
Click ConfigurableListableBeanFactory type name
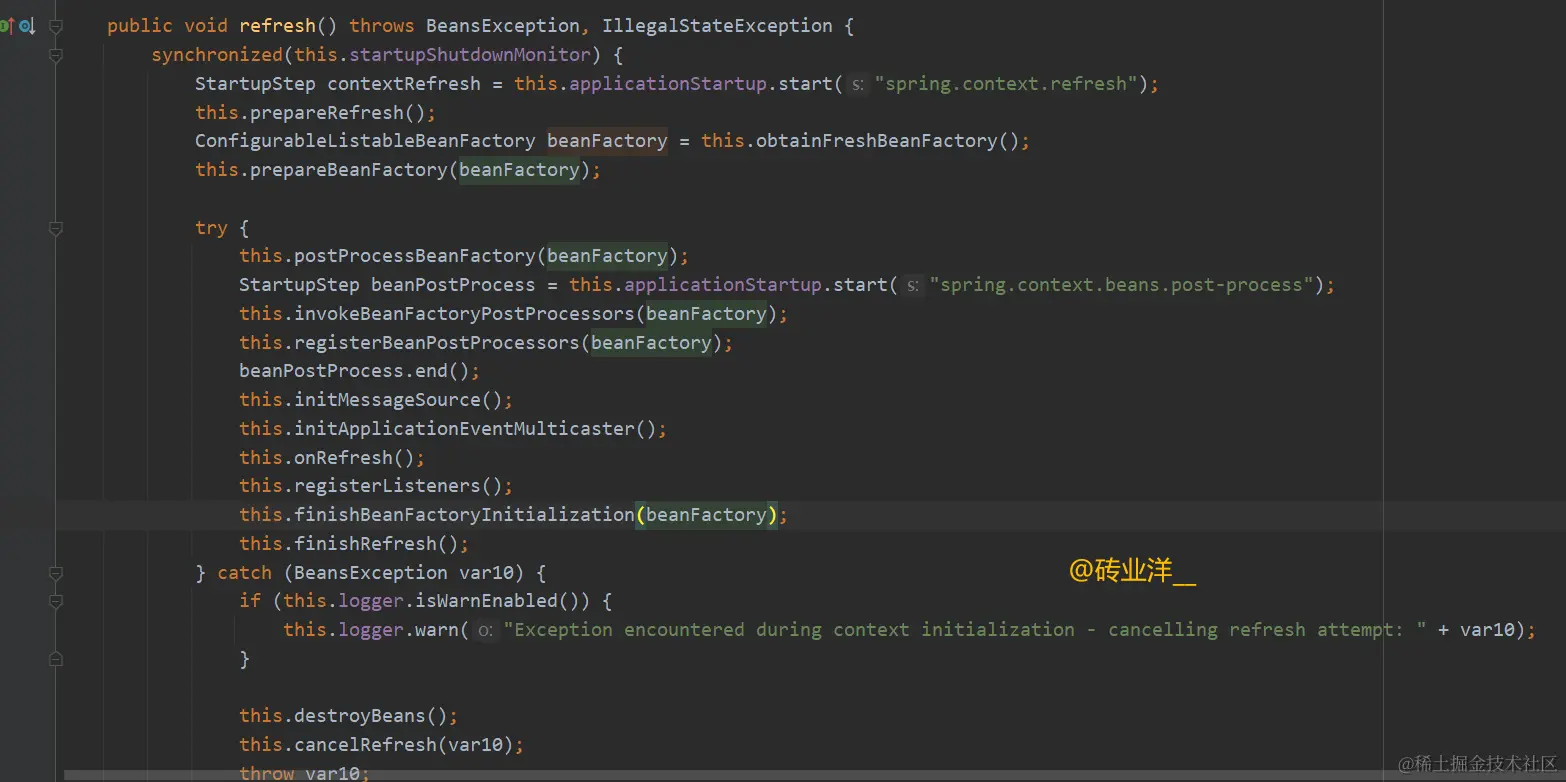365,141
